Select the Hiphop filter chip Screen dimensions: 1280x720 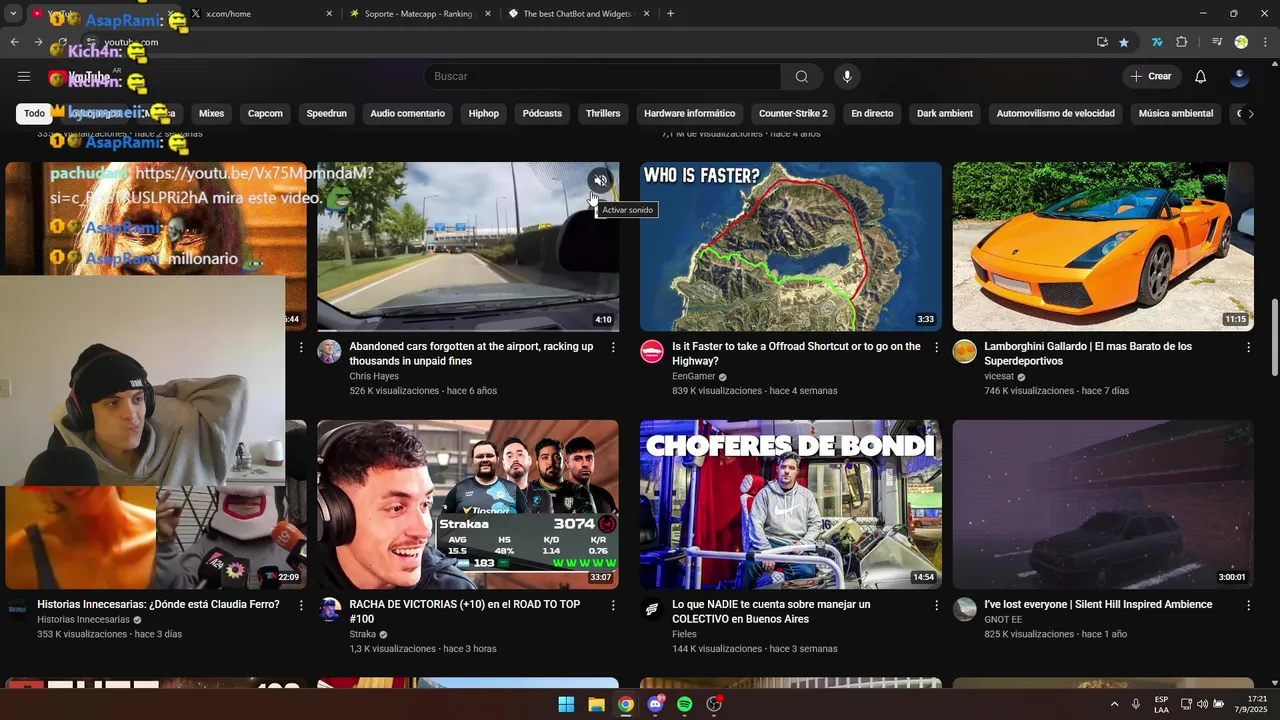click(x=483, y=113)
